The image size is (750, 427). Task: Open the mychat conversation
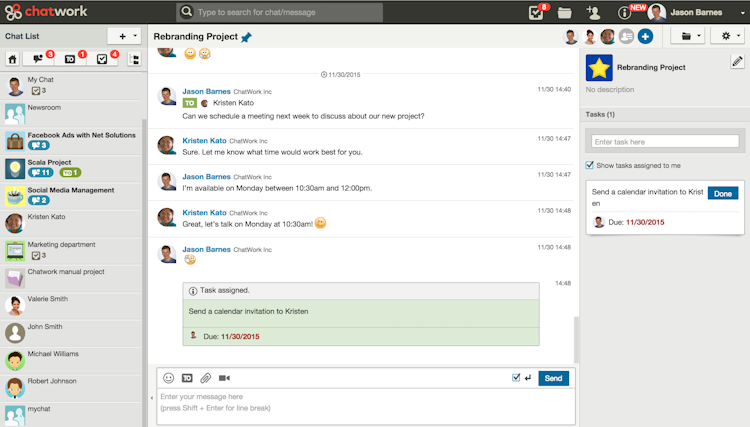pos(72,415)
